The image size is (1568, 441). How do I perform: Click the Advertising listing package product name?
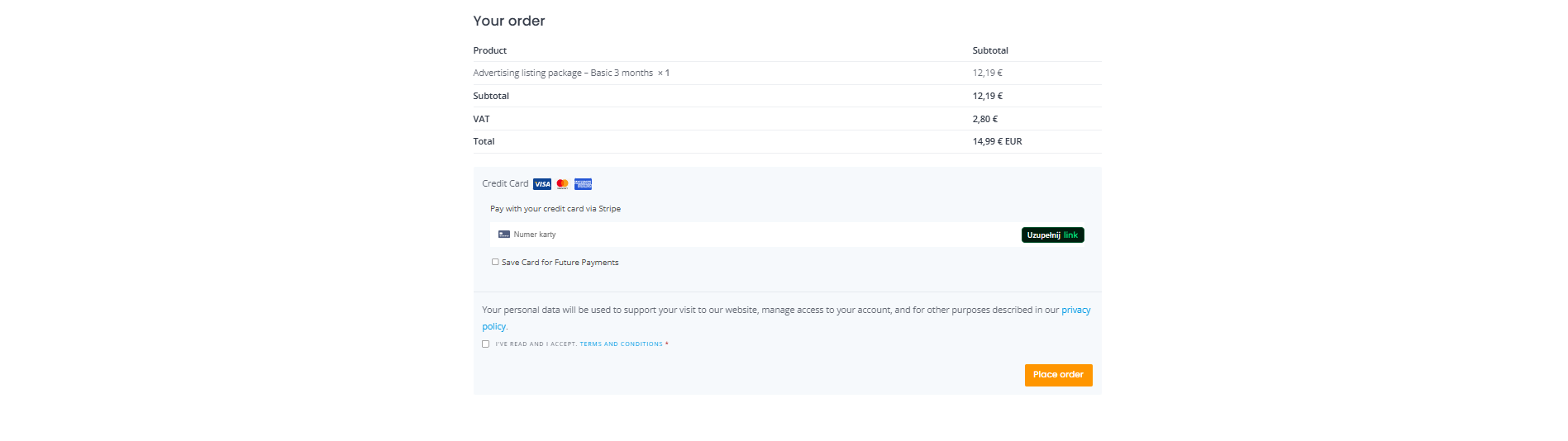pos(562,73)
